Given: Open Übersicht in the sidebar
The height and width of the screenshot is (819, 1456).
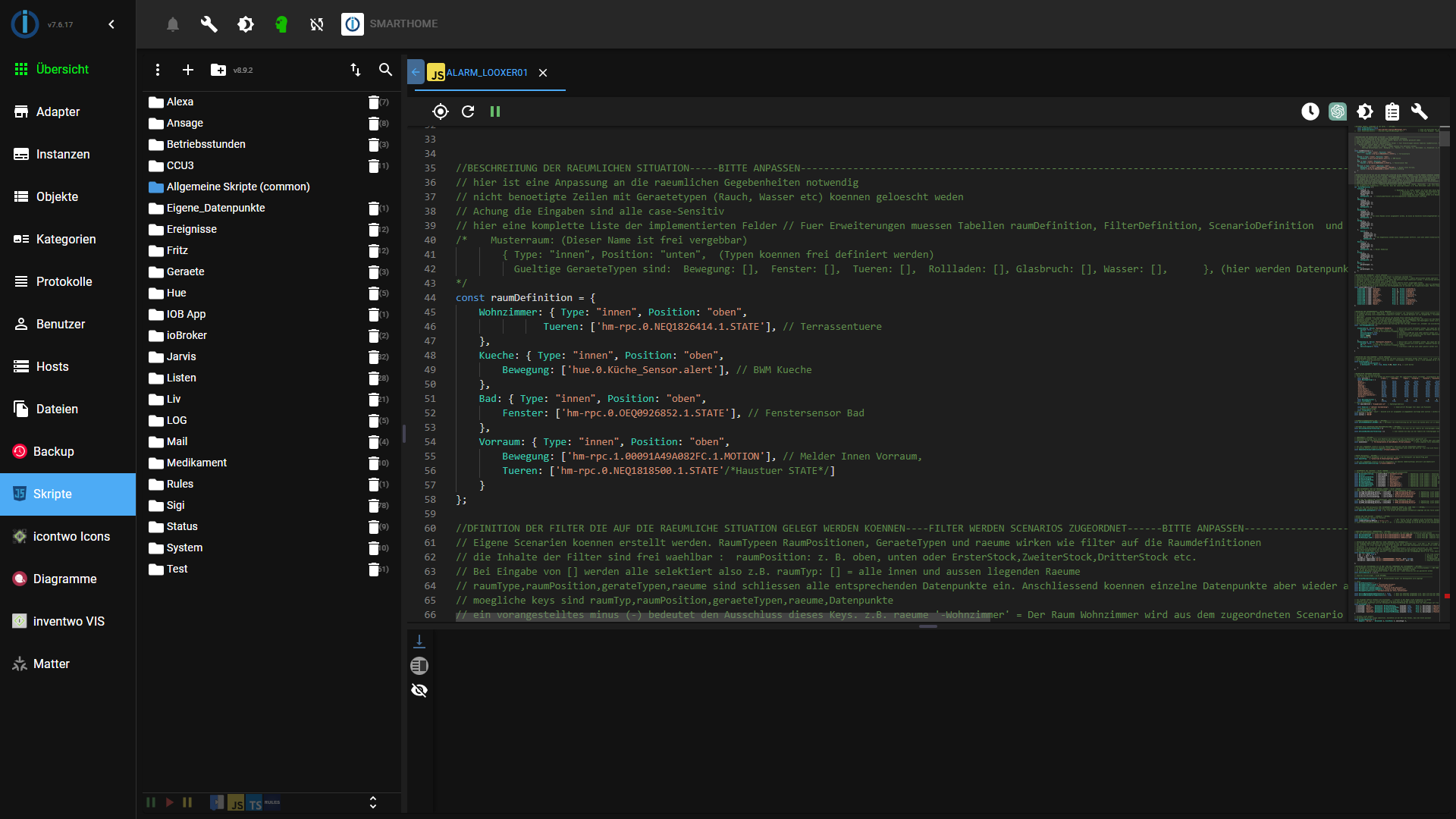Looking at the screenshot, I should [x=67, y=69].
